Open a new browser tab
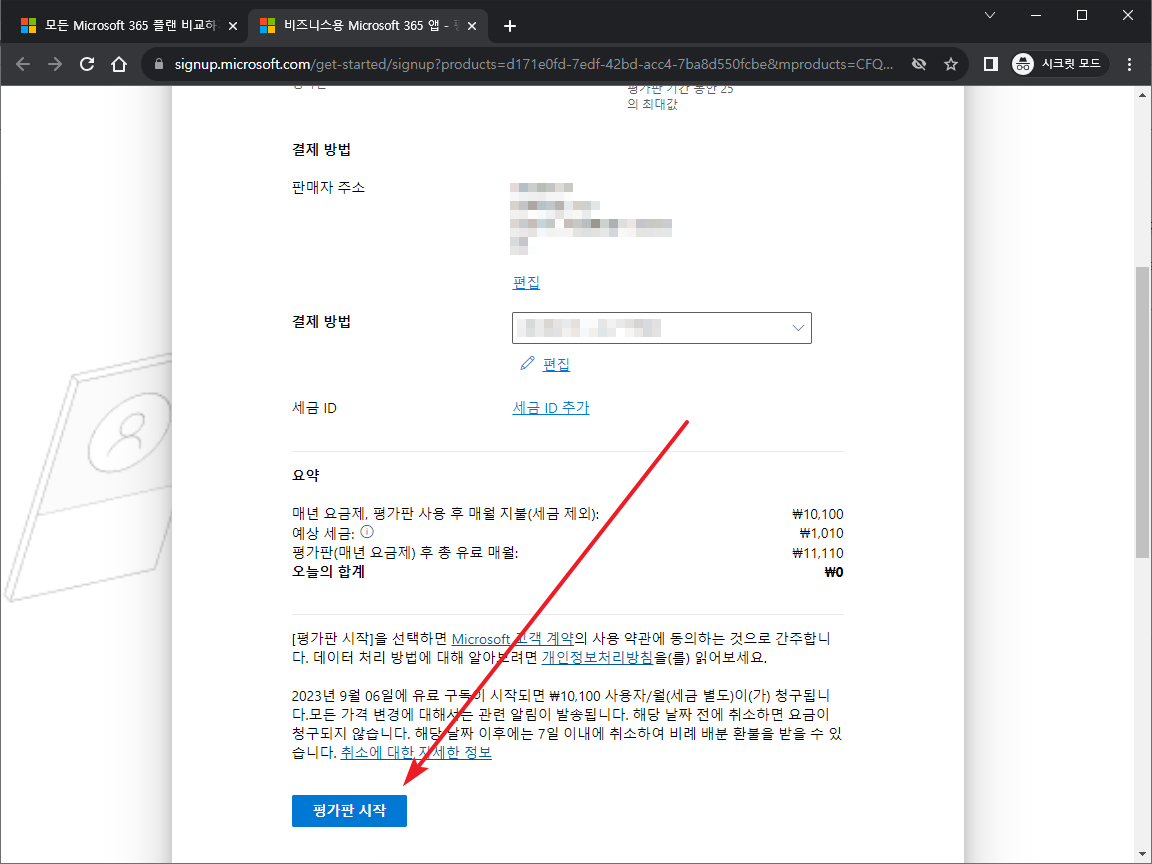1152x864 pixels. 510,26
